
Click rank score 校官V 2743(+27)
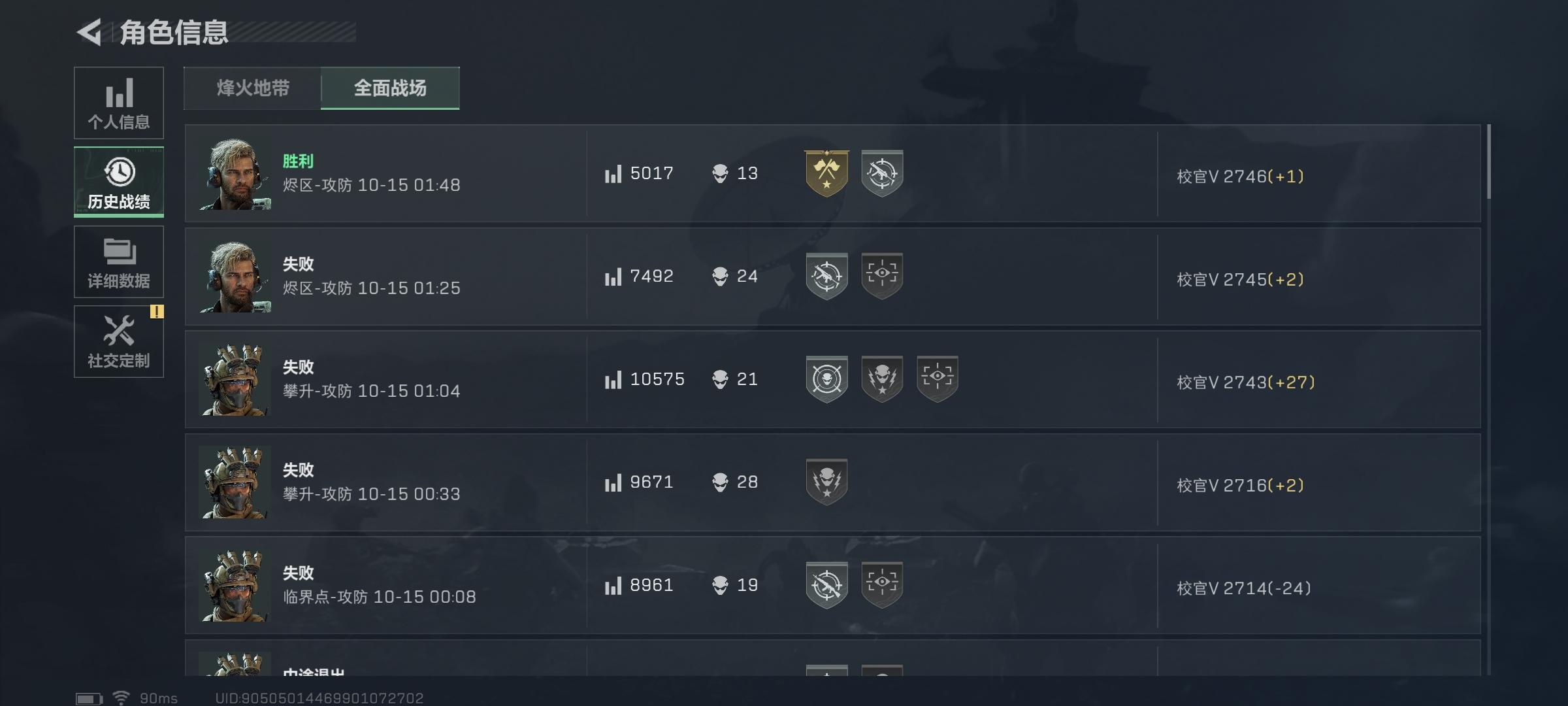(1246, 382)
